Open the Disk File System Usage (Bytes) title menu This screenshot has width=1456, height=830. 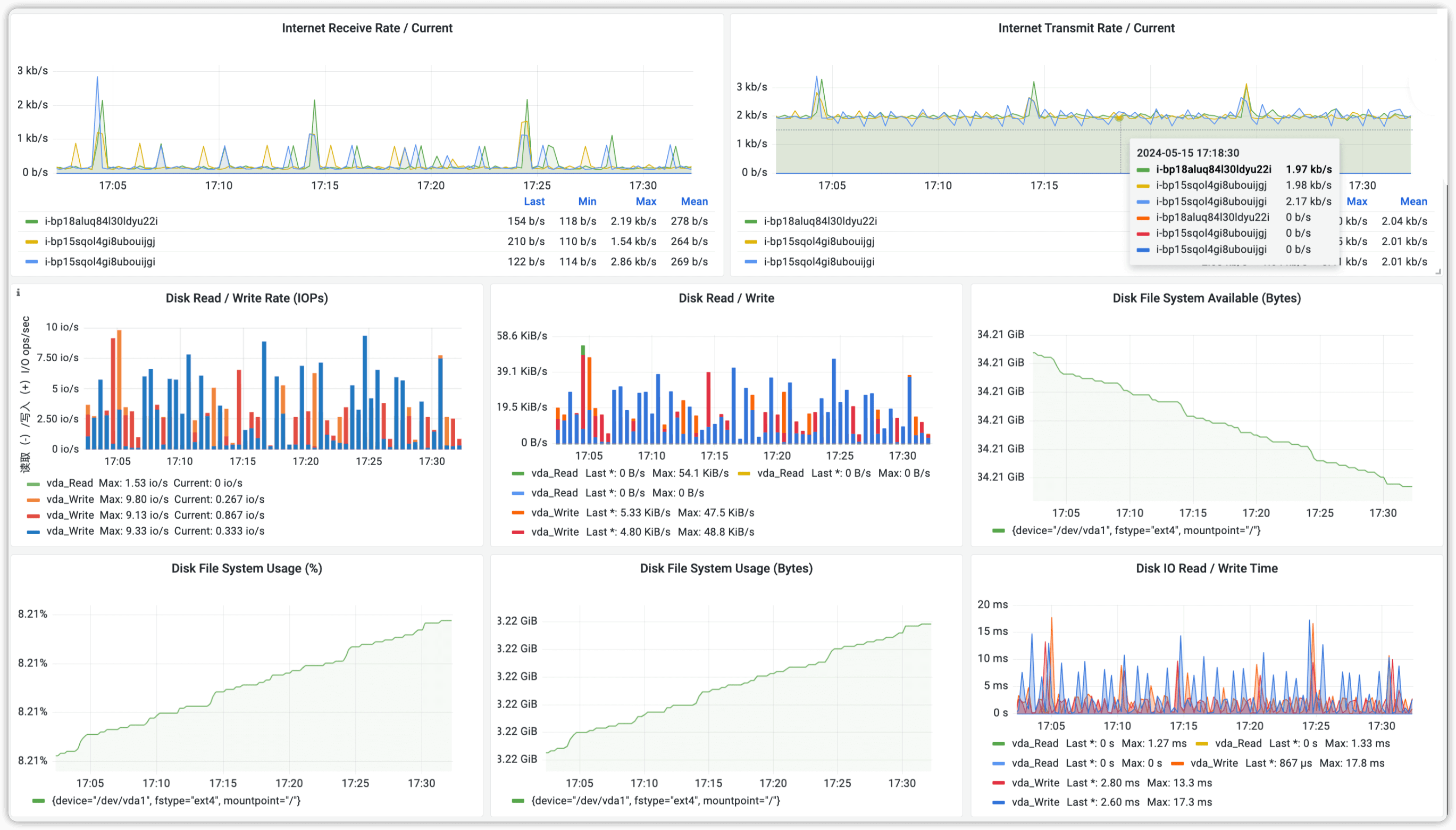coord(726,568)
